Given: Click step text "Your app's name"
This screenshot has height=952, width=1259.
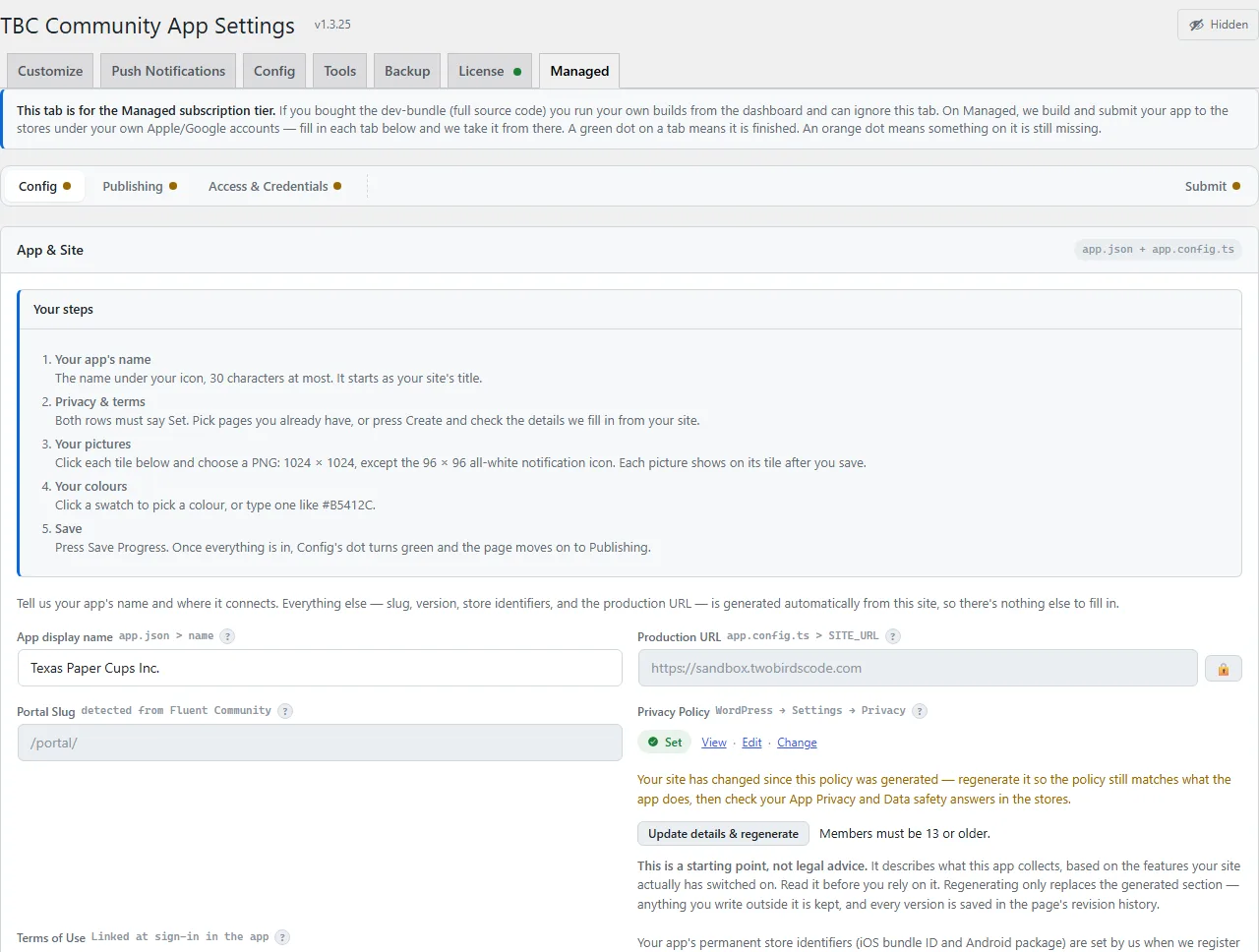Looking at the screenshot, I should 103,360.
